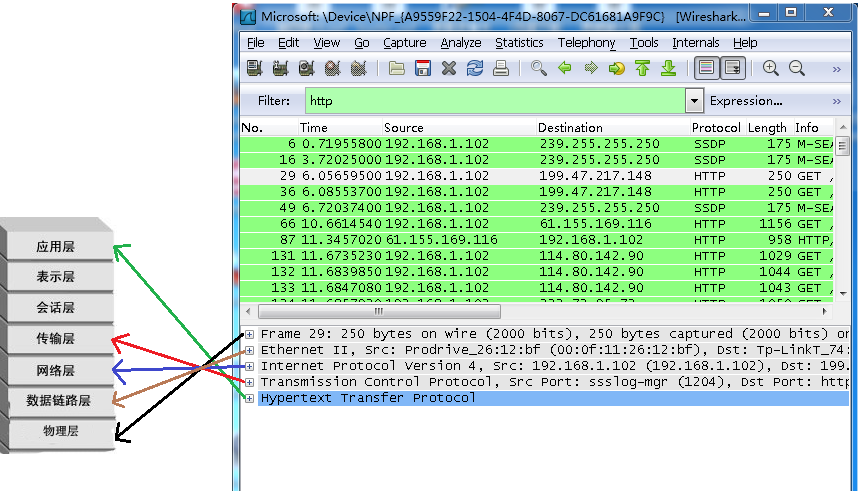Go forward in packet history arrow
The width and height of the screenshot is (858, 493).
(591, 68)
